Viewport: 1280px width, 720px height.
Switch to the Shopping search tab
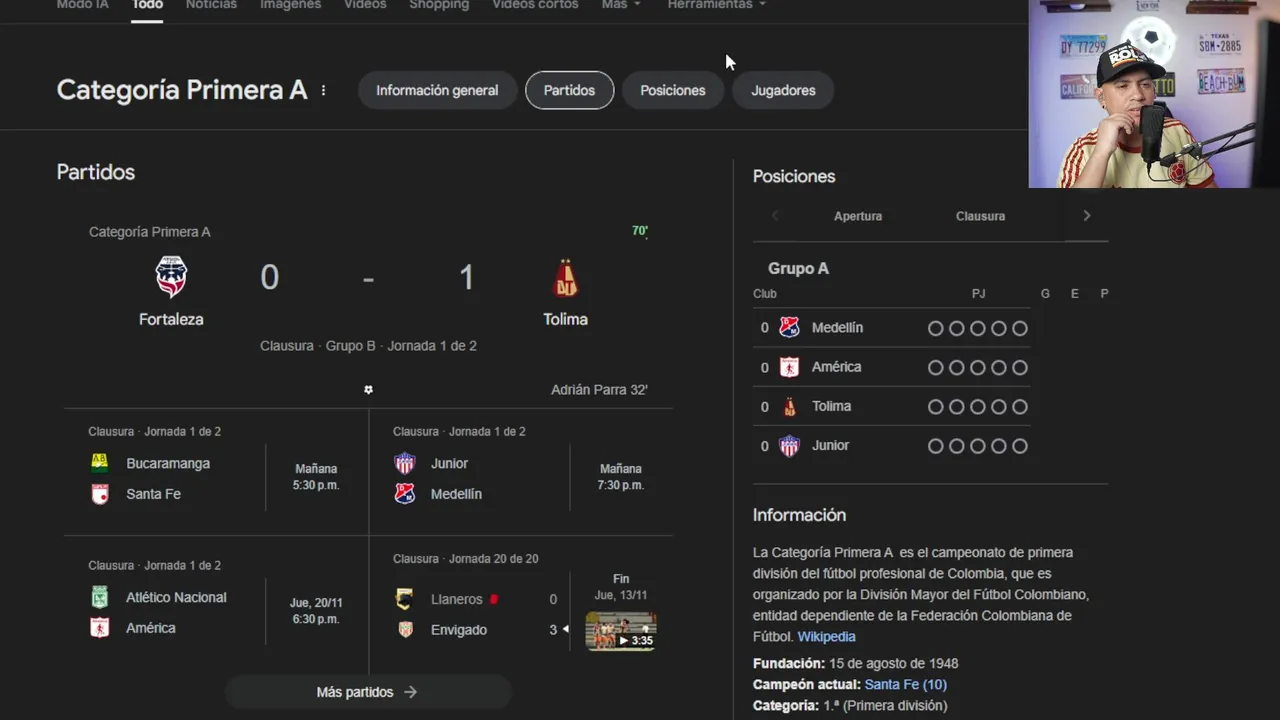coord(439,5)
